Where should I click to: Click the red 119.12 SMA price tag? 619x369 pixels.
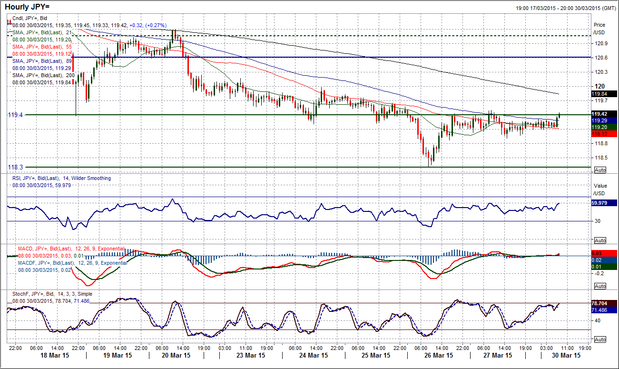604,134
